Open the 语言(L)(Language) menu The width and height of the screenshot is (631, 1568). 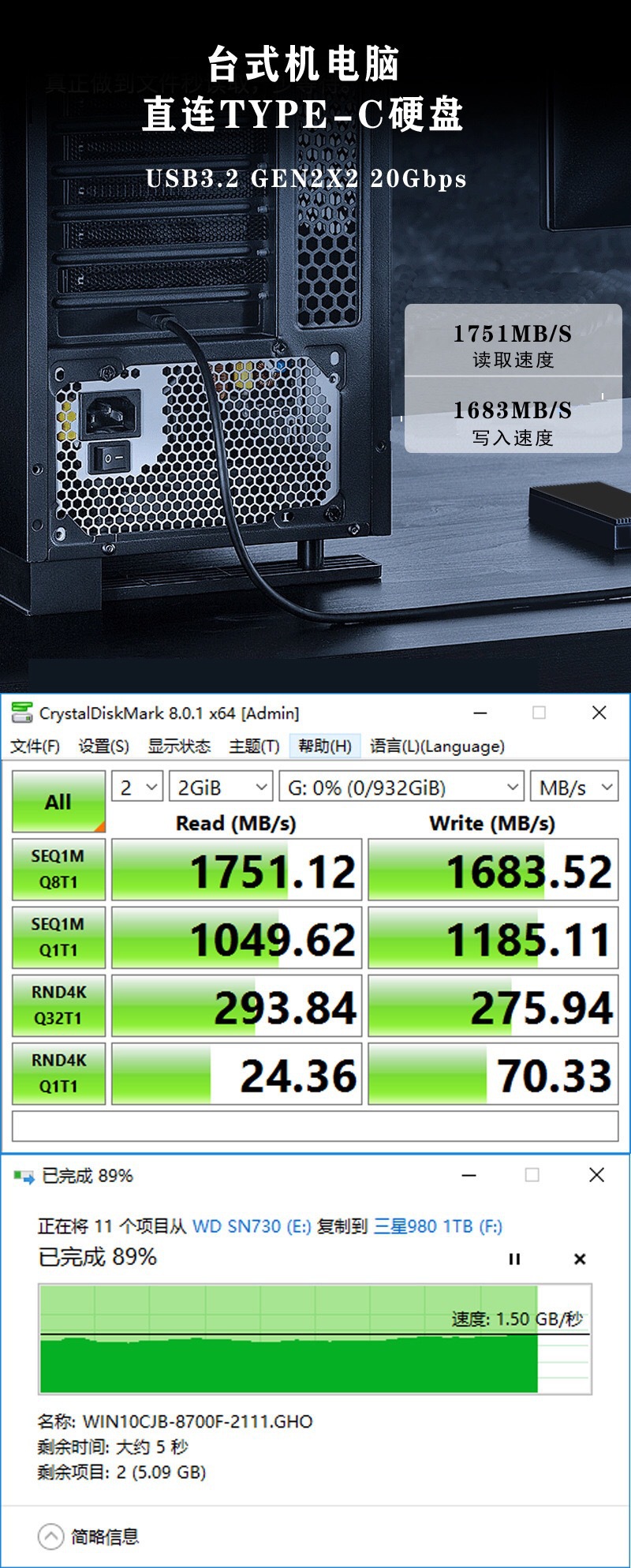[x=437, y=746]
